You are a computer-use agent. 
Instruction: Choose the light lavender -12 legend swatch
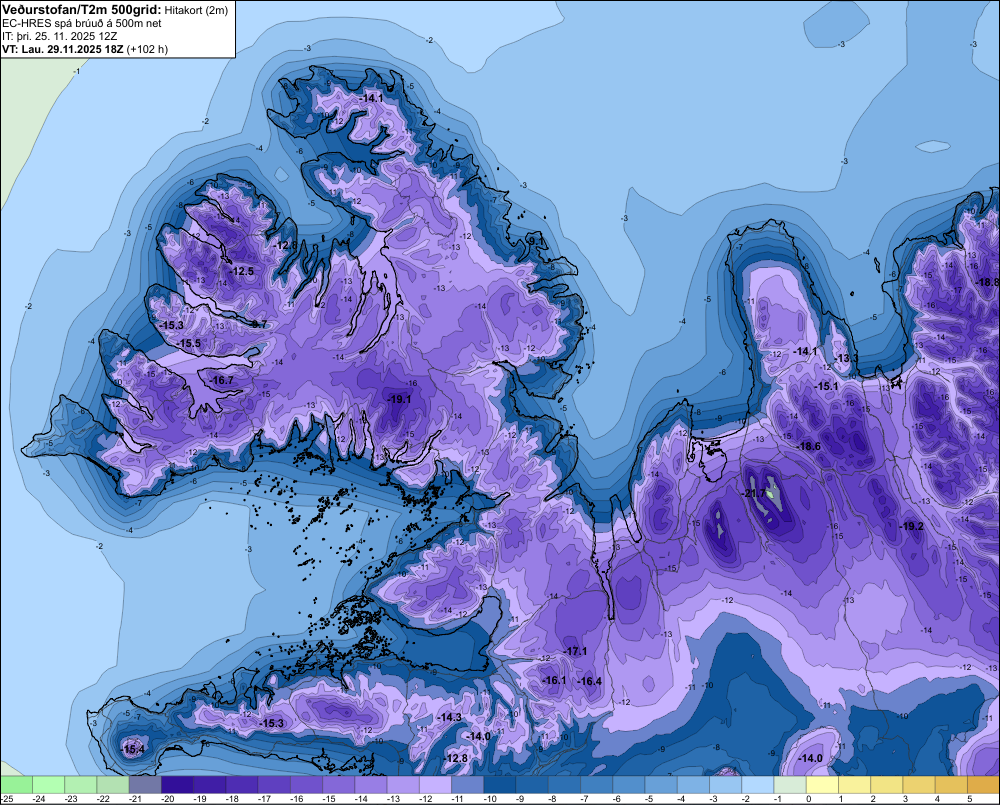tap(436, 785)
